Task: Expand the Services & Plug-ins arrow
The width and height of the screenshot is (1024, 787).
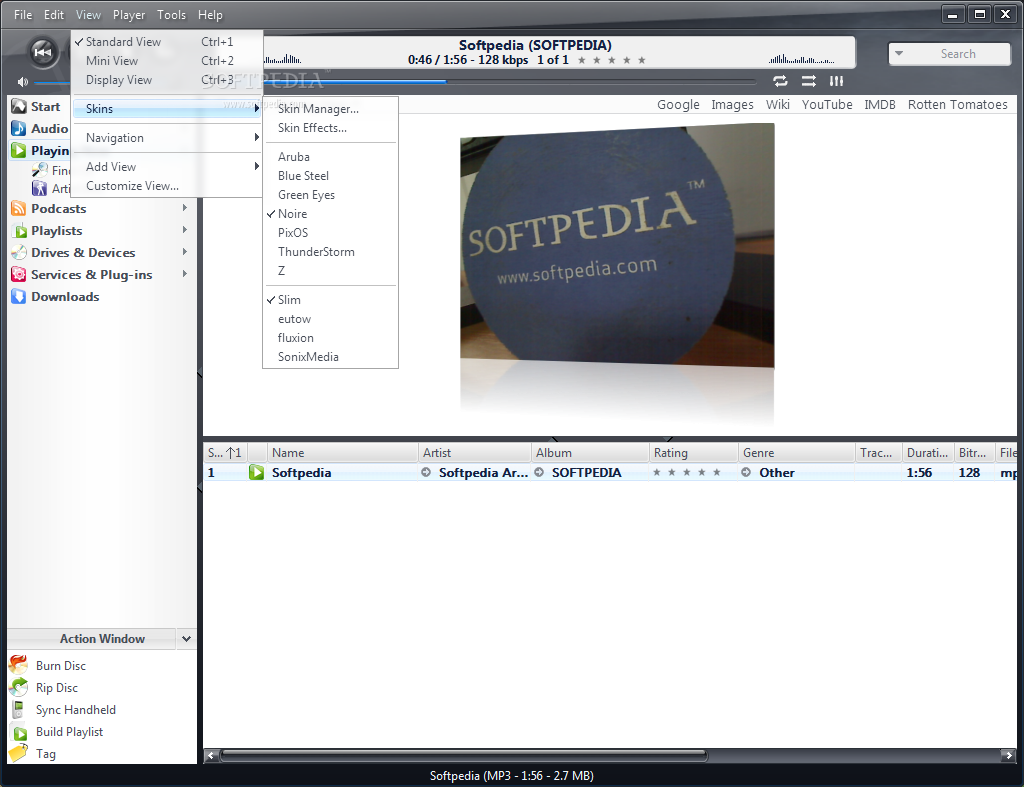Action: click(x=185, y=274)
